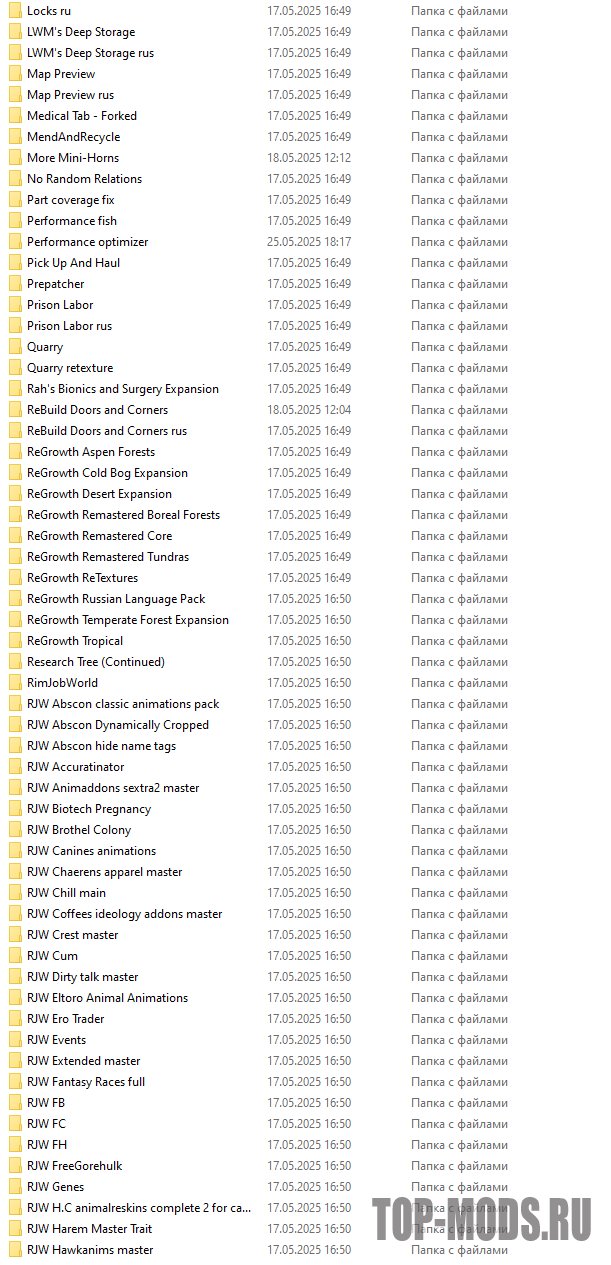The height and width of the screenshot is (1265, 611).
Task: Click the folder icon next to RimJobWorld
Action: [x=14, y=683]
